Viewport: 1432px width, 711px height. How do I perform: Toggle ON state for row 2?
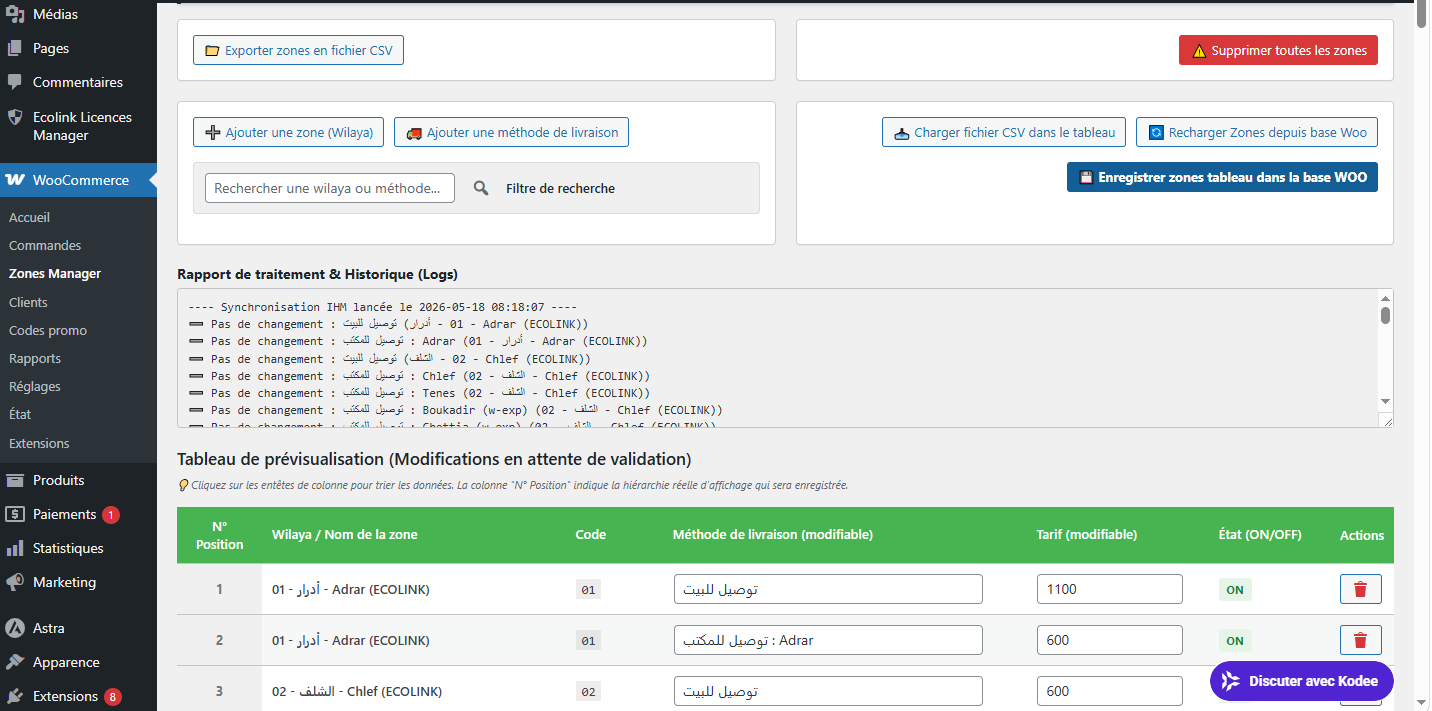(x=1235, y=640)
